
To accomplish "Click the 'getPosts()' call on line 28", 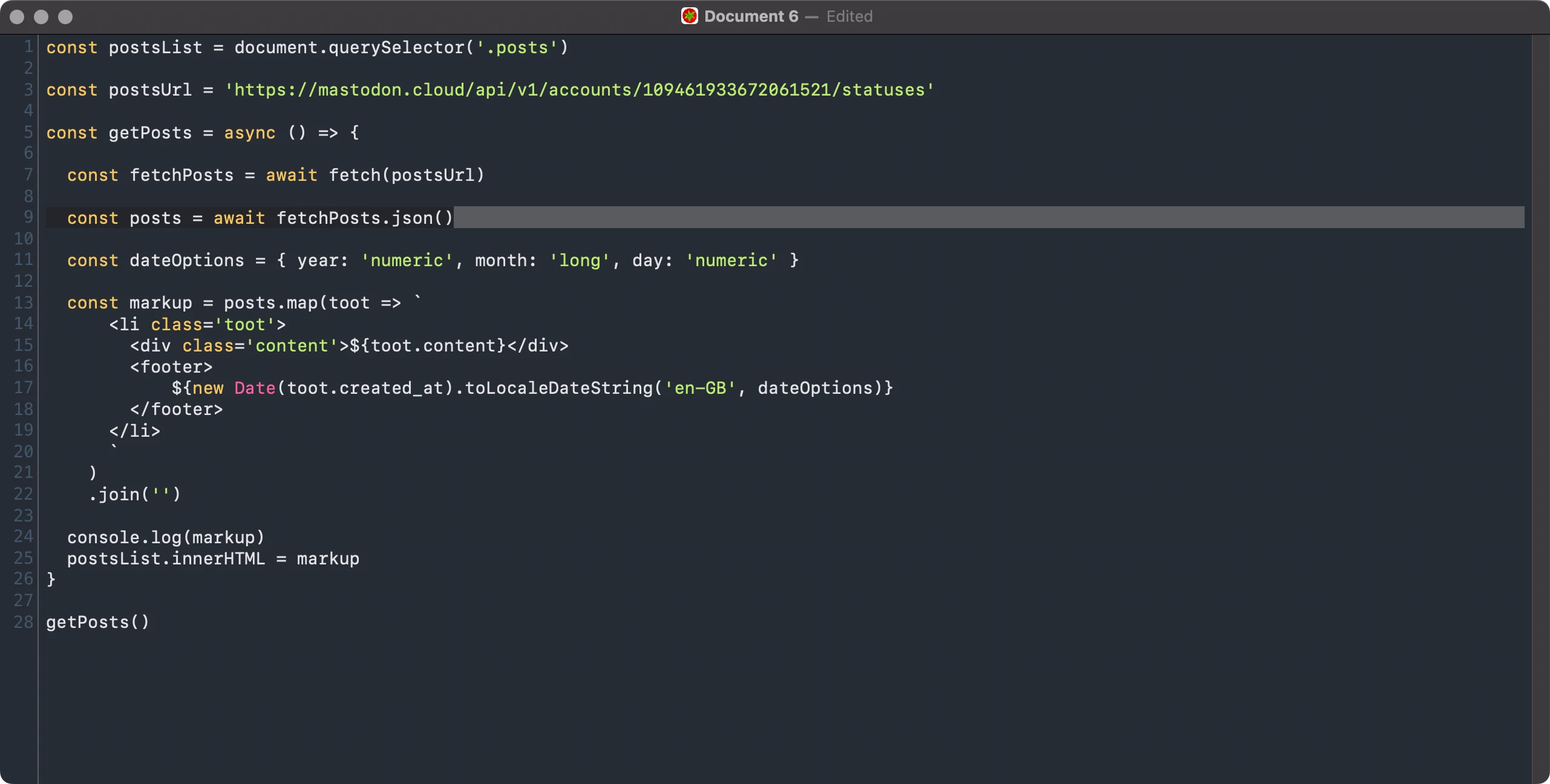I will click(97, 622).
